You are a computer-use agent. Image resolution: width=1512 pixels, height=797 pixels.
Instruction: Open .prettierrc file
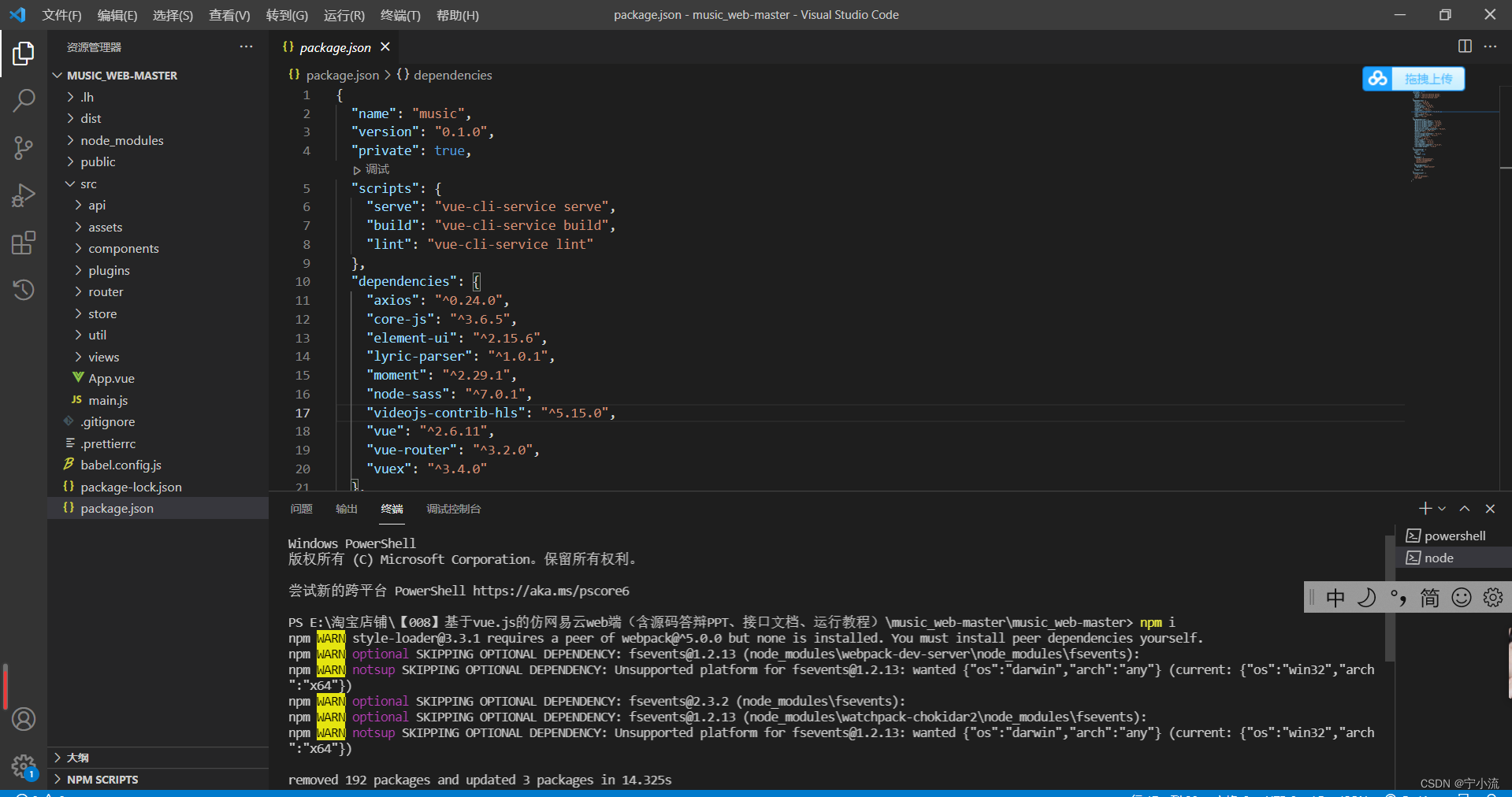click(x=158, y=443)
